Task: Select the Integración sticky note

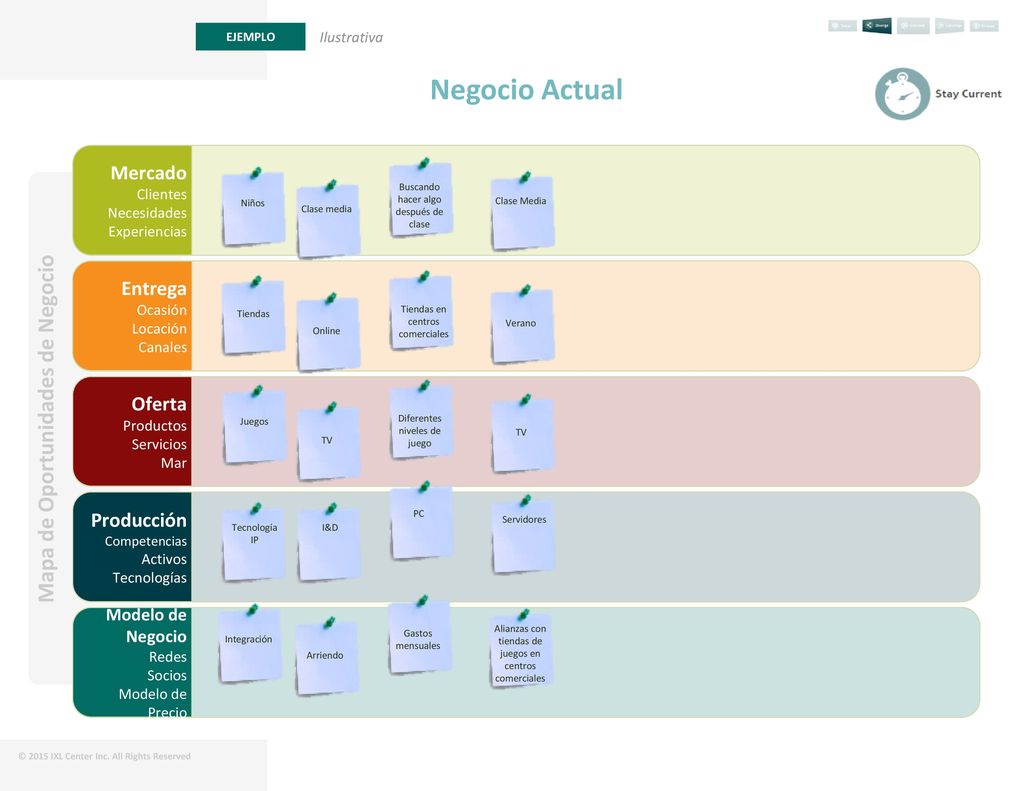Action: tap(250, 646)
